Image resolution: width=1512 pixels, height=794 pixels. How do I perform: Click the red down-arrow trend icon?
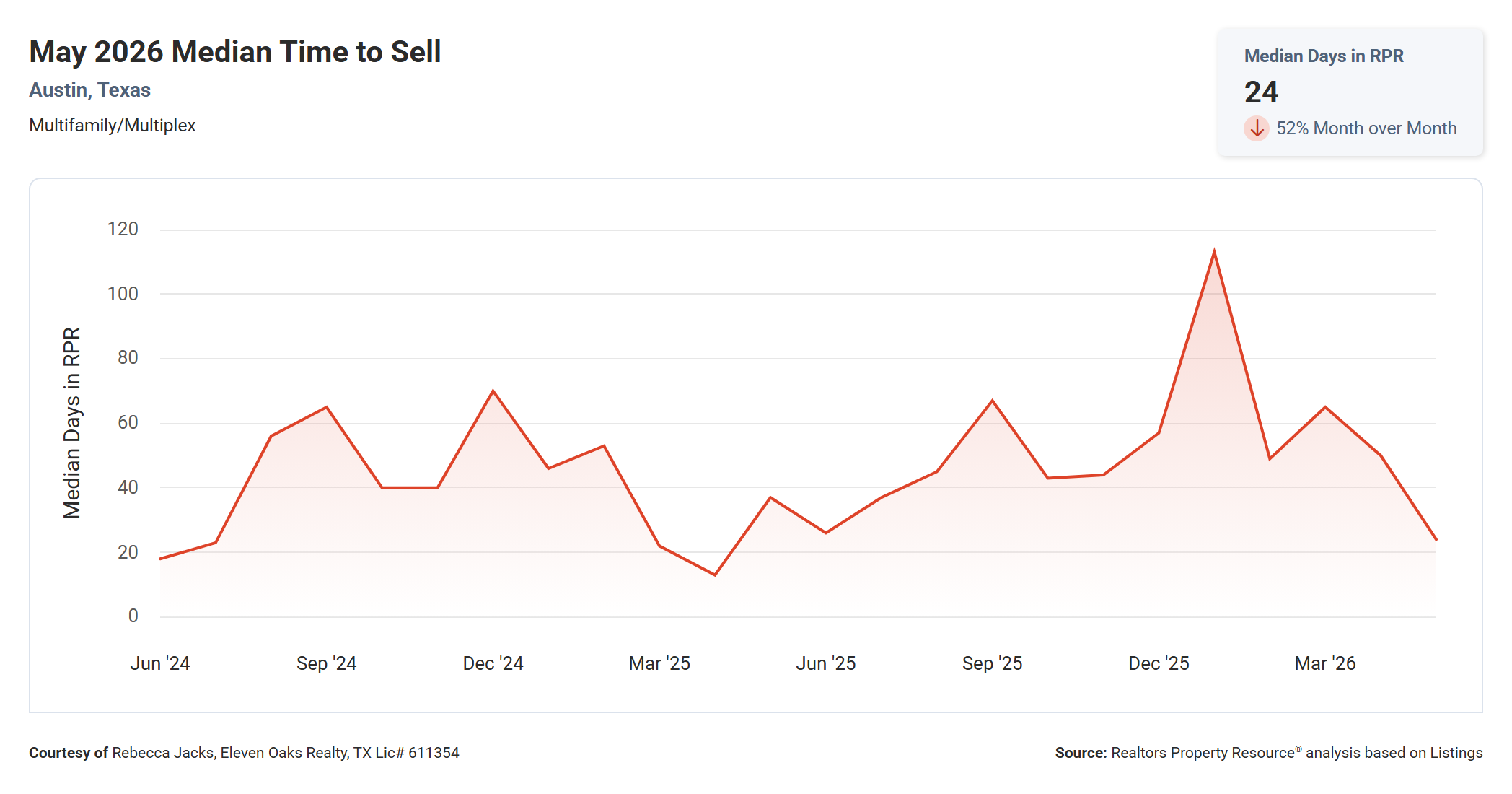pyautogui.click(x=1257, y=128)
